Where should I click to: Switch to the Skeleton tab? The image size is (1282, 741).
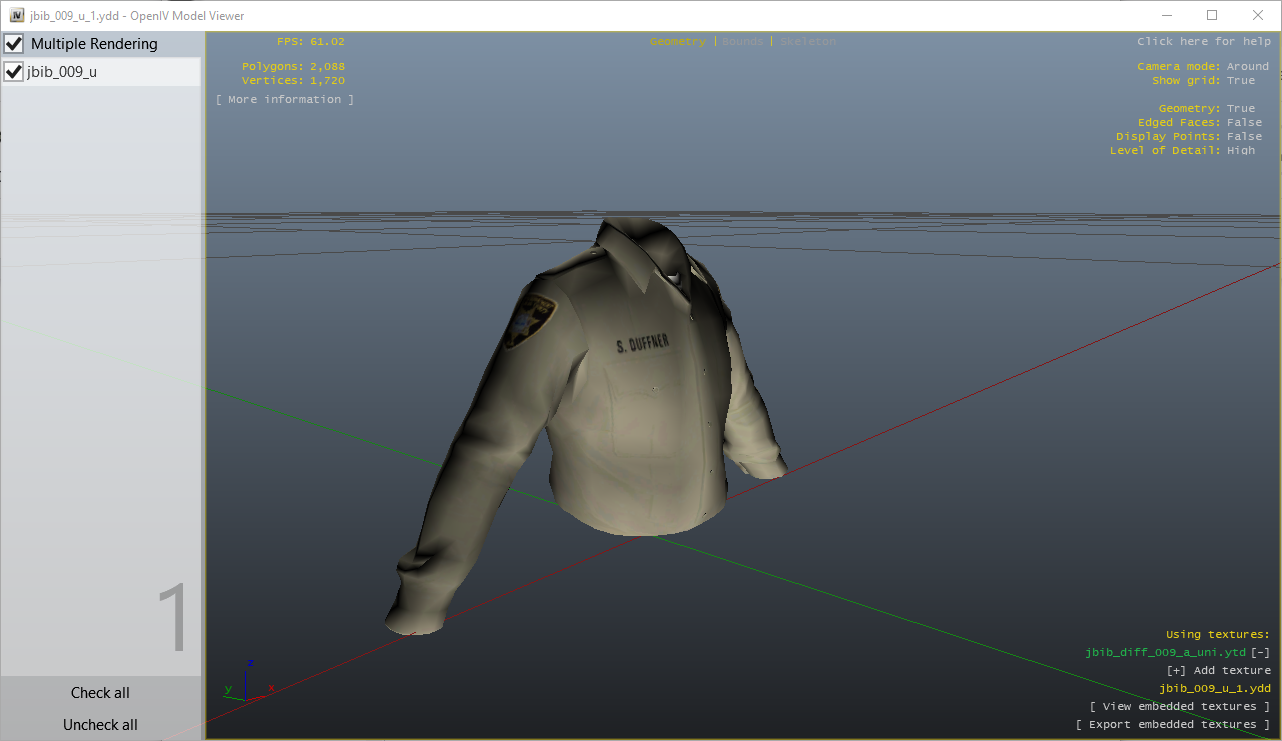click(x=807, y=42)
